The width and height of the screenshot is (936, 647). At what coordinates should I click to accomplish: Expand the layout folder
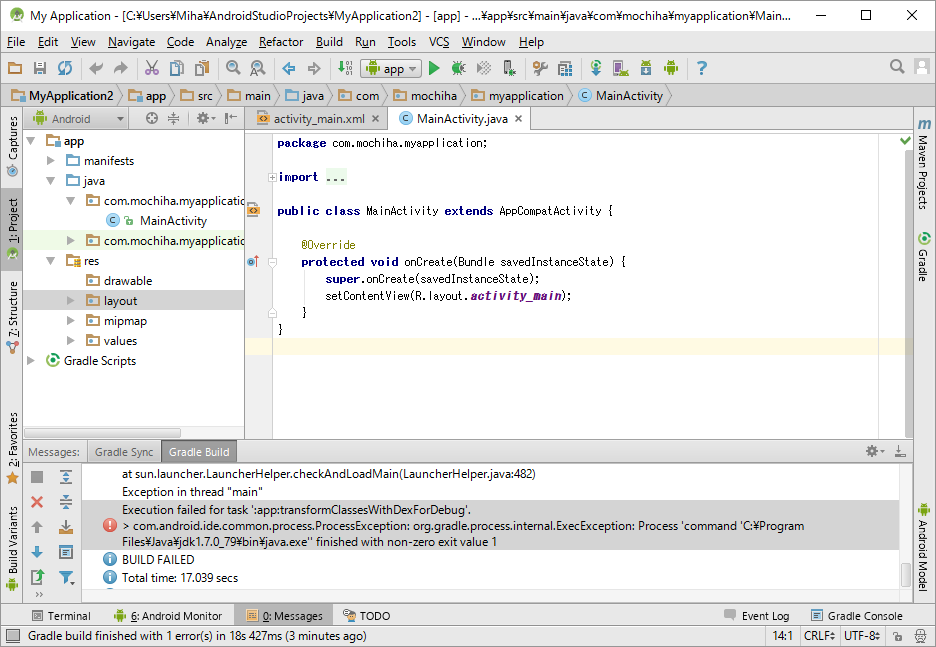70,300
